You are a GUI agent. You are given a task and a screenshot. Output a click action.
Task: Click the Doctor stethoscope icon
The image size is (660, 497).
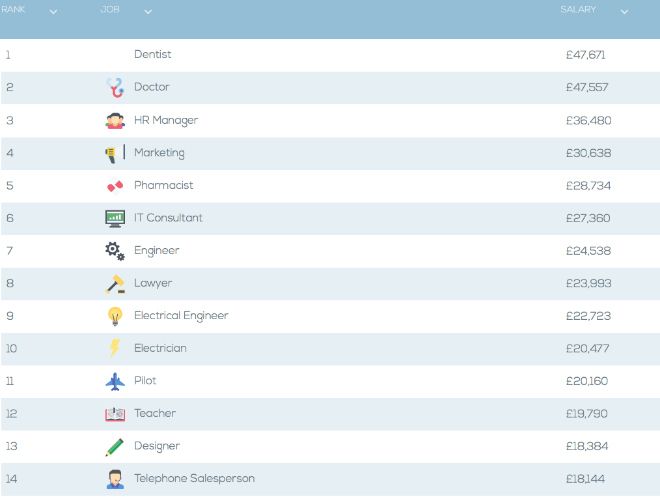[115, 88]
